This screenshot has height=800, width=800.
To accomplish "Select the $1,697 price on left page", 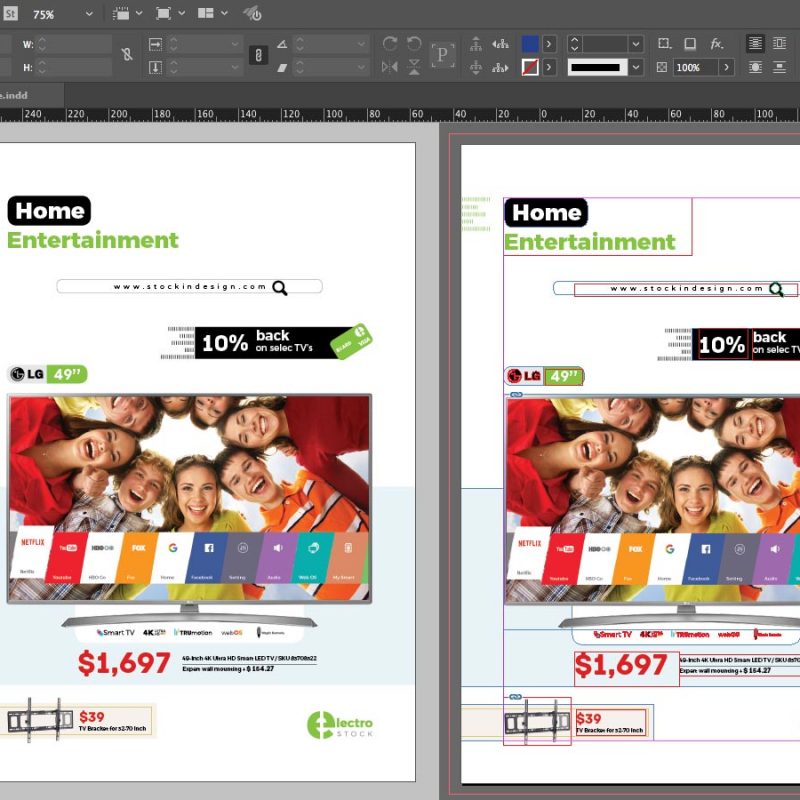I will coord(124,663).
